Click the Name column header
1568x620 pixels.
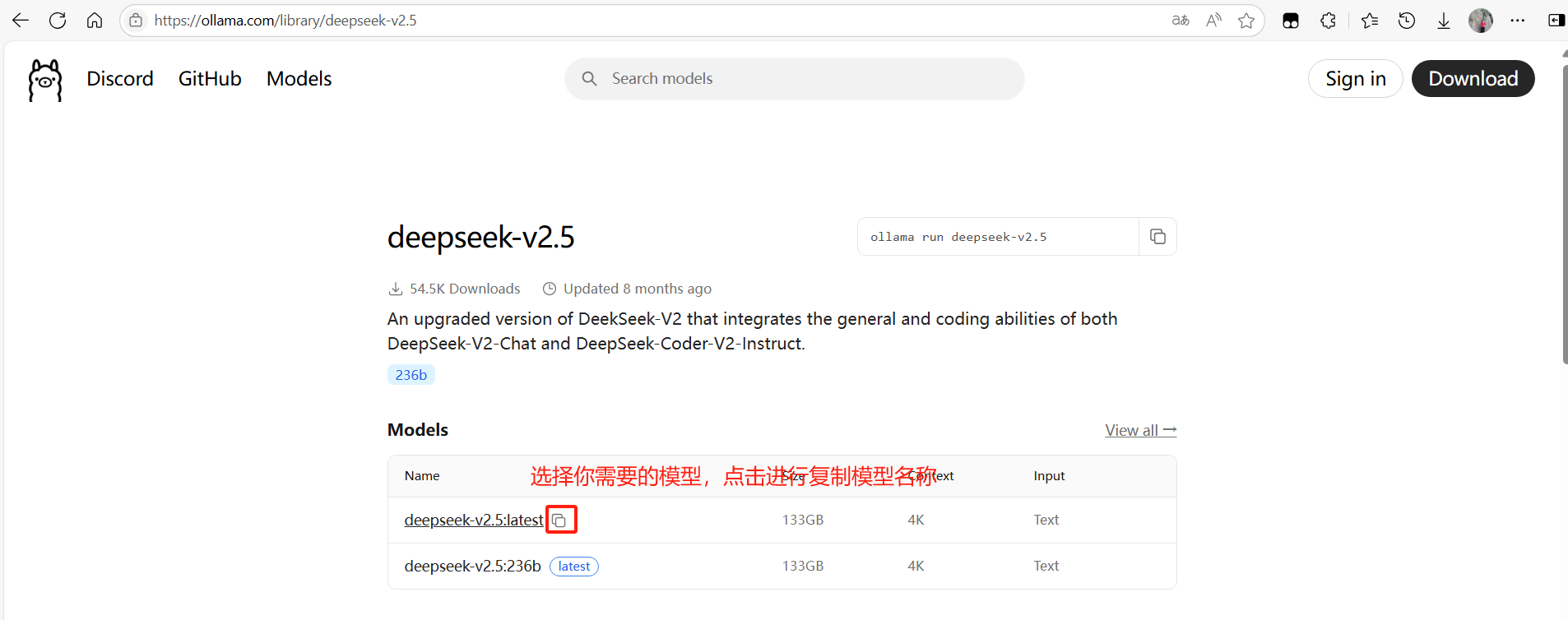422,476
